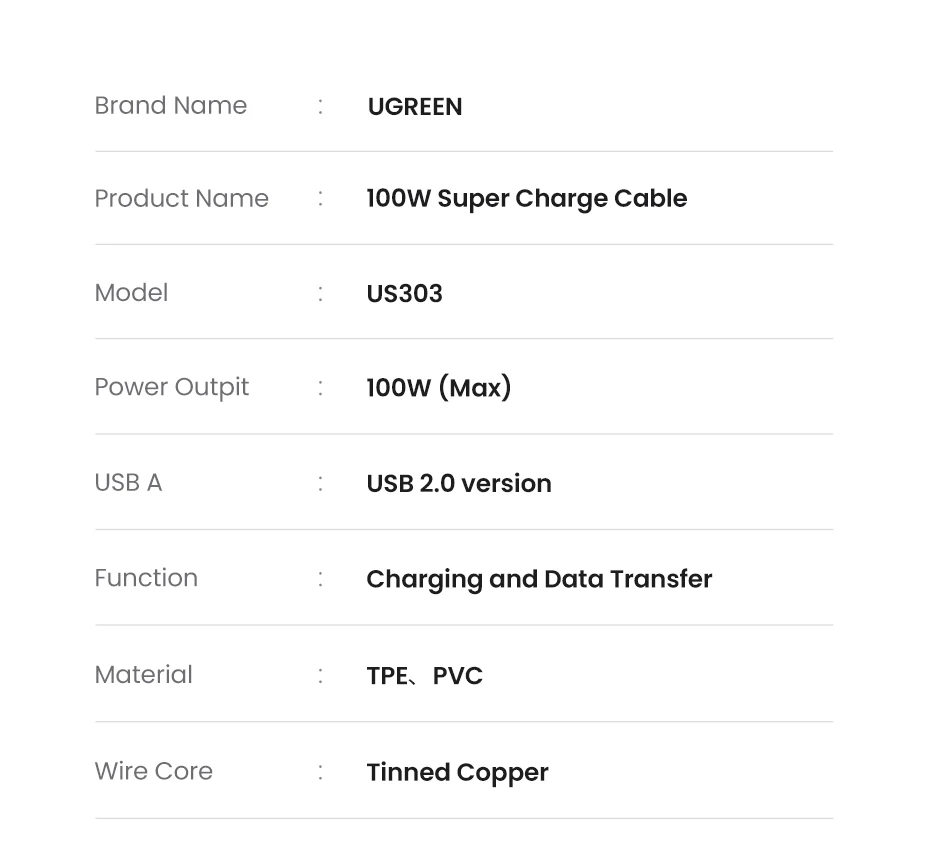The height and width of the screenshot is (868, 930).
Task: Select the Tinned Copper value
Action: pyautogui.click(x=457, y=772)
